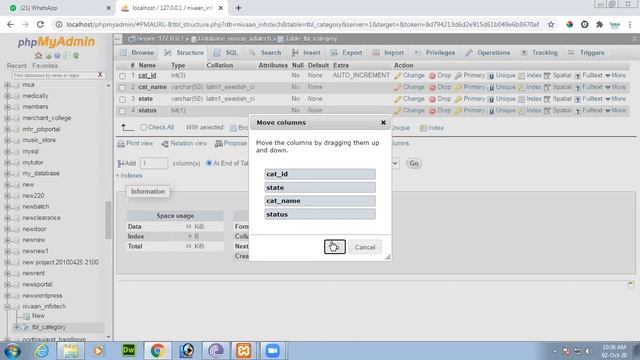Open Zoom from the taskbar

click(x=272, y=351)
